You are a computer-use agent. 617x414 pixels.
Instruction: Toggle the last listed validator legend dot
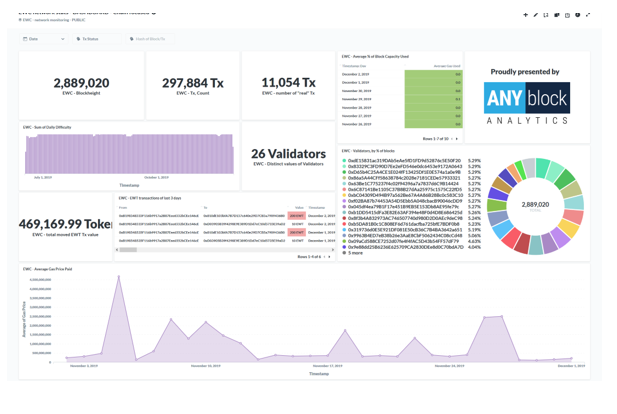coord(345,247)
